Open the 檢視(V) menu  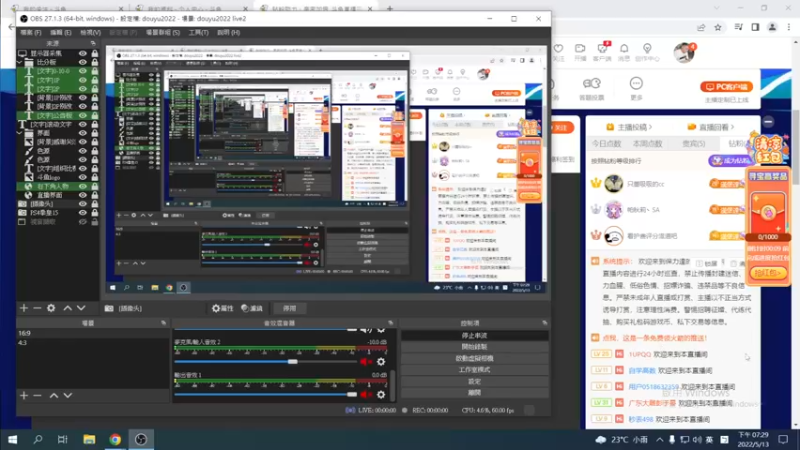tap(90, 32)
